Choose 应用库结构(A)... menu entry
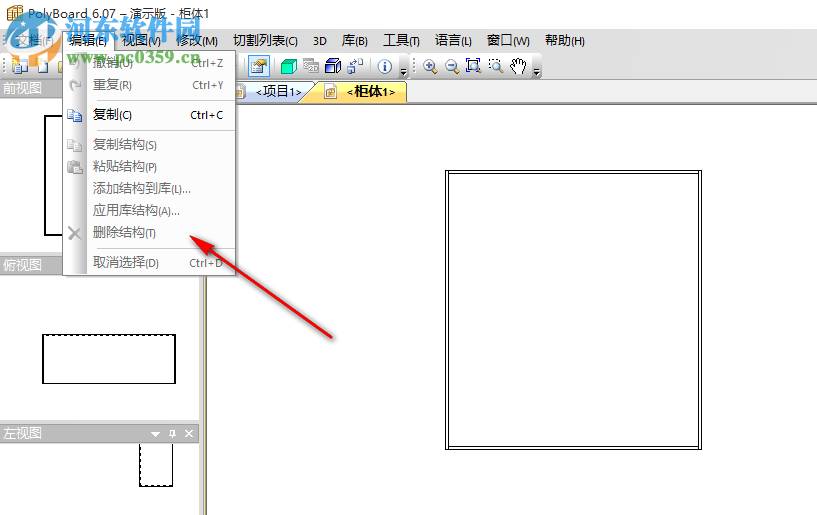This screenshot has height=515, width=817. (x=149, y=211)
